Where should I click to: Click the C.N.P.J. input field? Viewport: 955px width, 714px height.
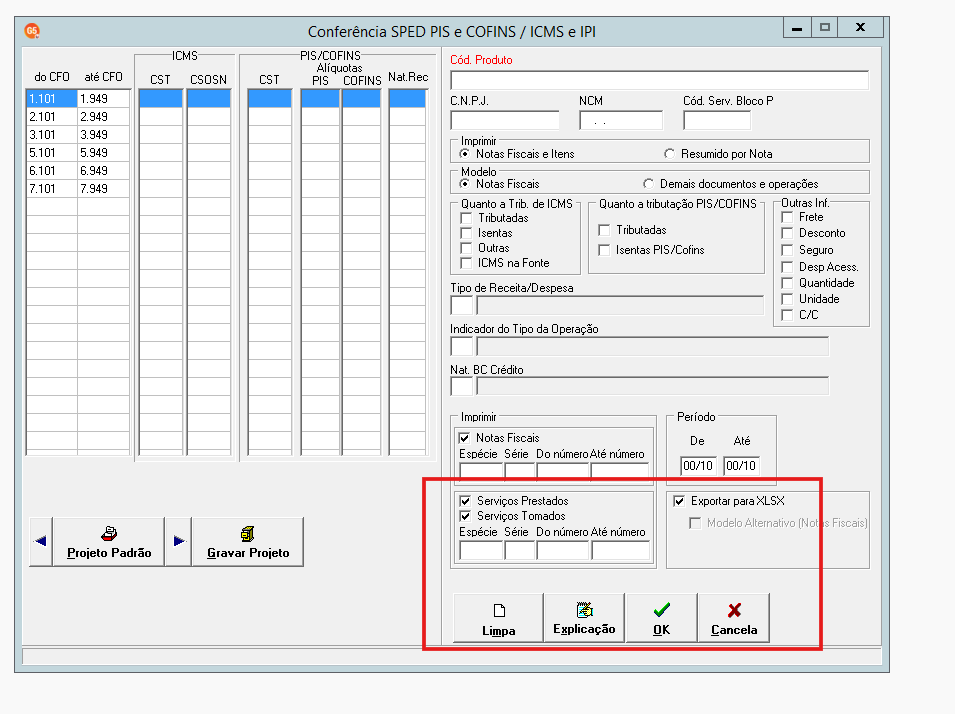(504, 121)
